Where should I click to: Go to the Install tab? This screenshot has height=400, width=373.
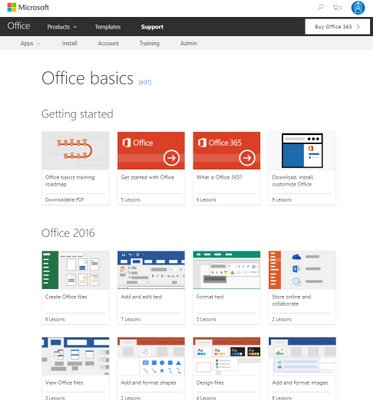click(69, 43)
